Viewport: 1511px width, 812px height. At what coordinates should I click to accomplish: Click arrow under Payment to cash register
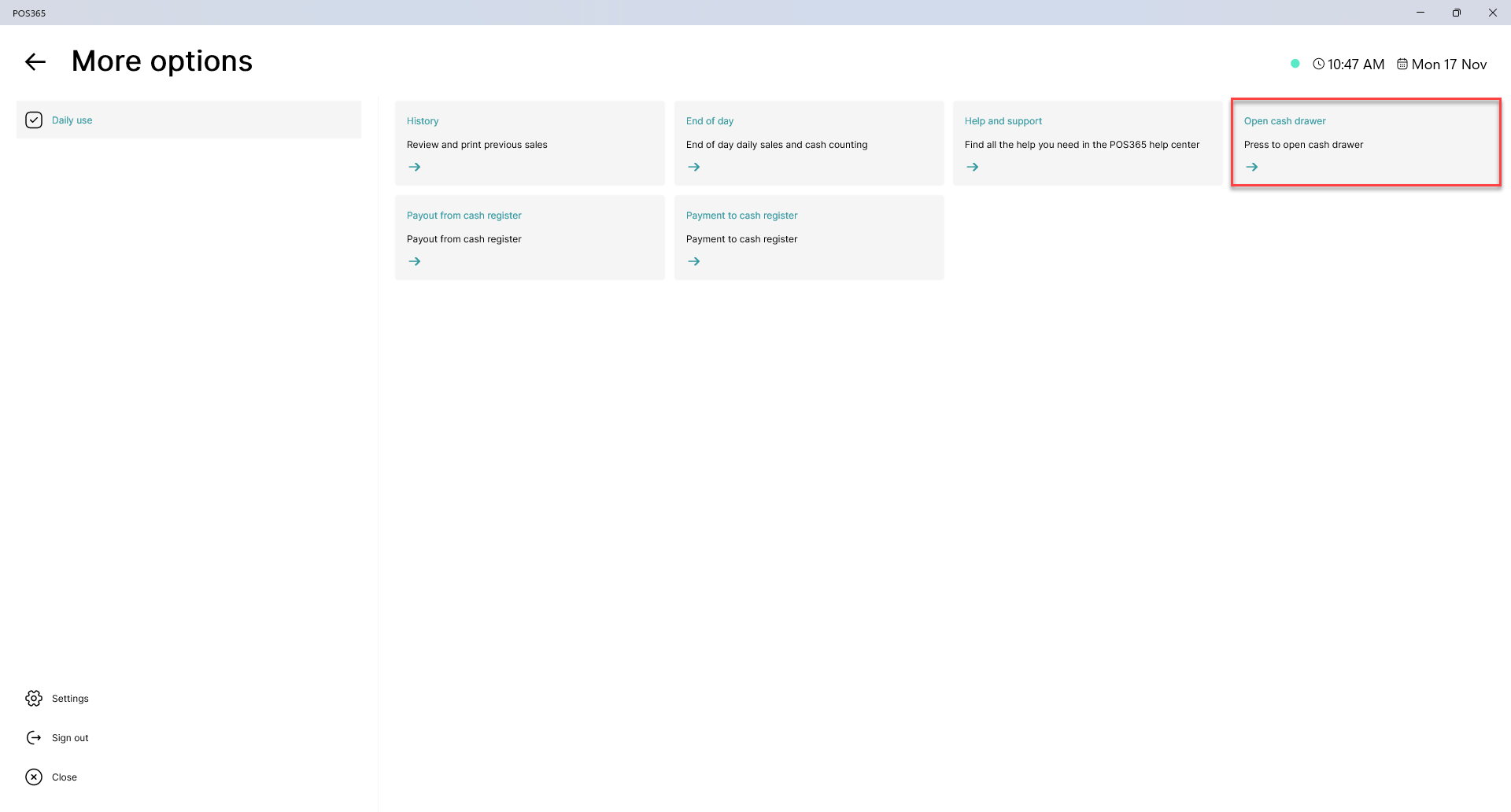pos(694,261)
